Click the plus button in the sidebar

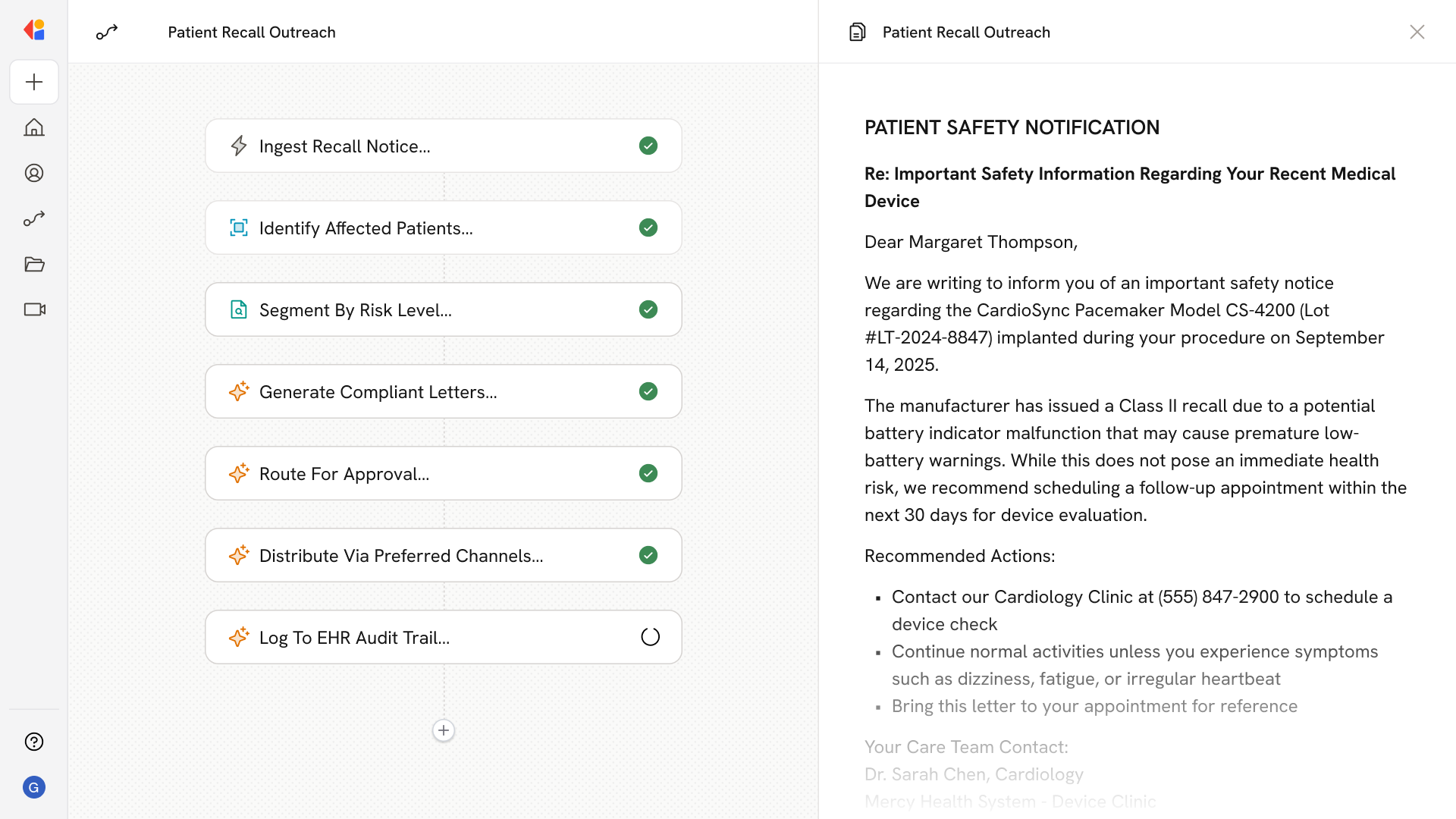34,82
